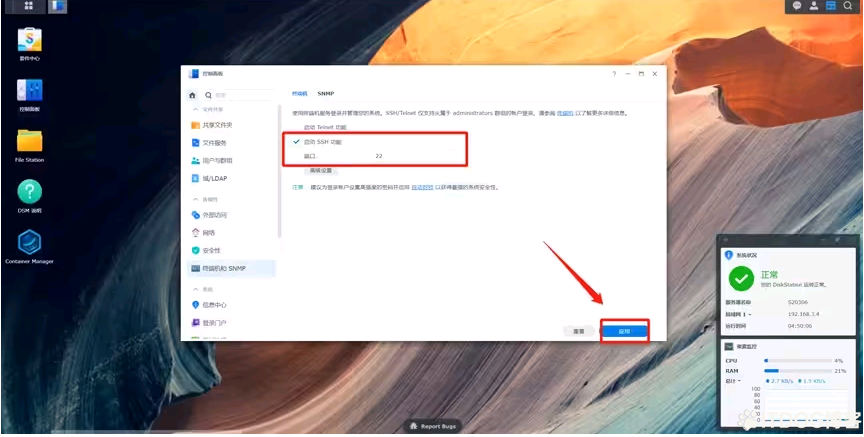Toggle the 启动 SSH 功能 checkbox
864x437 pixels.
[296, 142]
